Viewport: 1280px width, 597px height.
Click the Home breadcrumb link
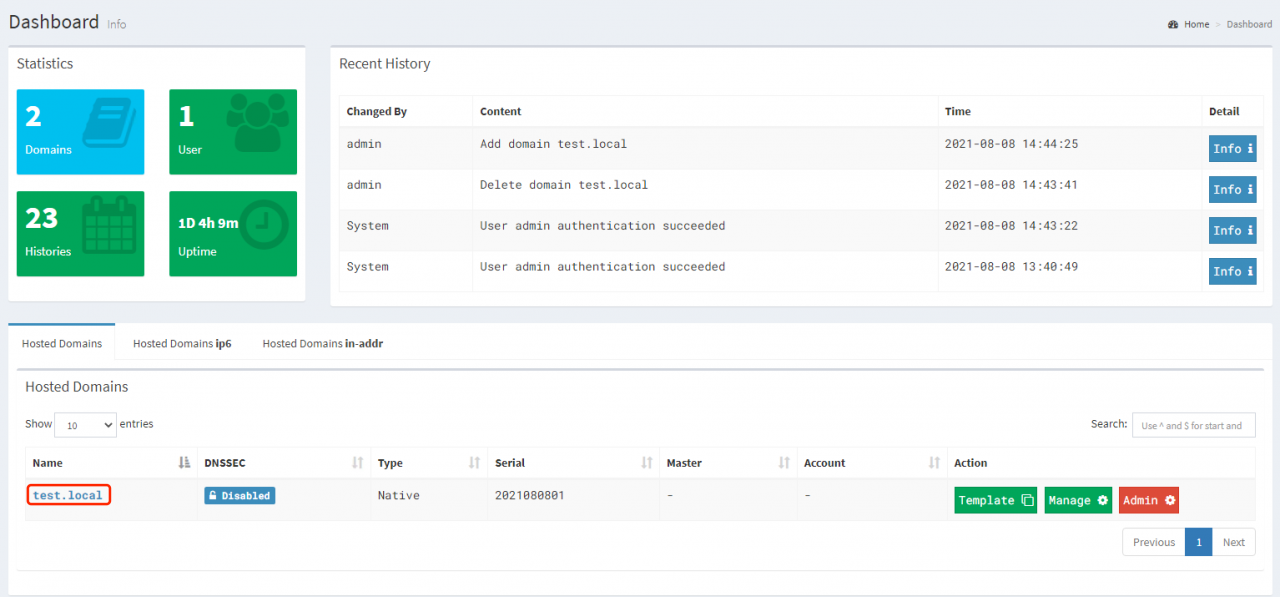1196,24
